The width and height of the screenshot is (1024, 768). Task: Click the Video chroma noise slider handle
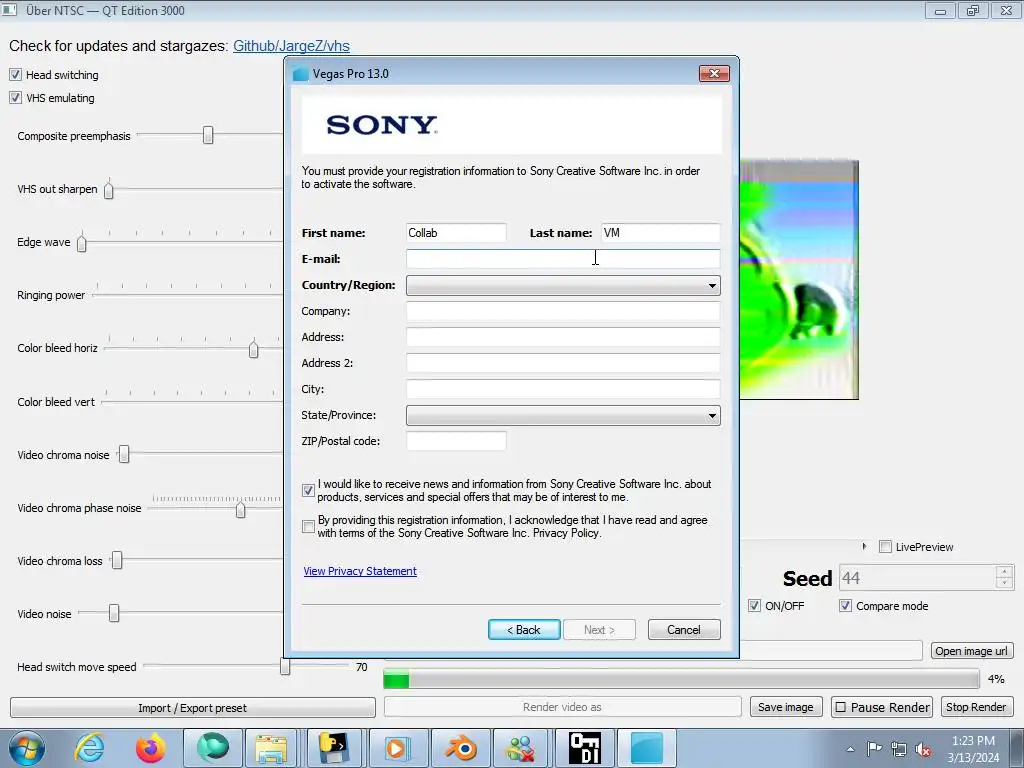click(x=123, y=454)
